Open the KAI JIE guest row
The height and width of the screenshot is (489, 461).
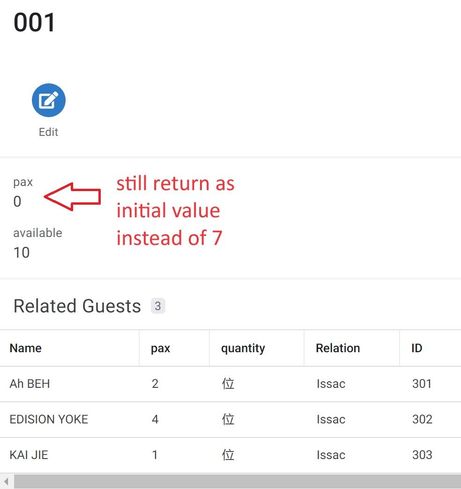click(230, 455)
